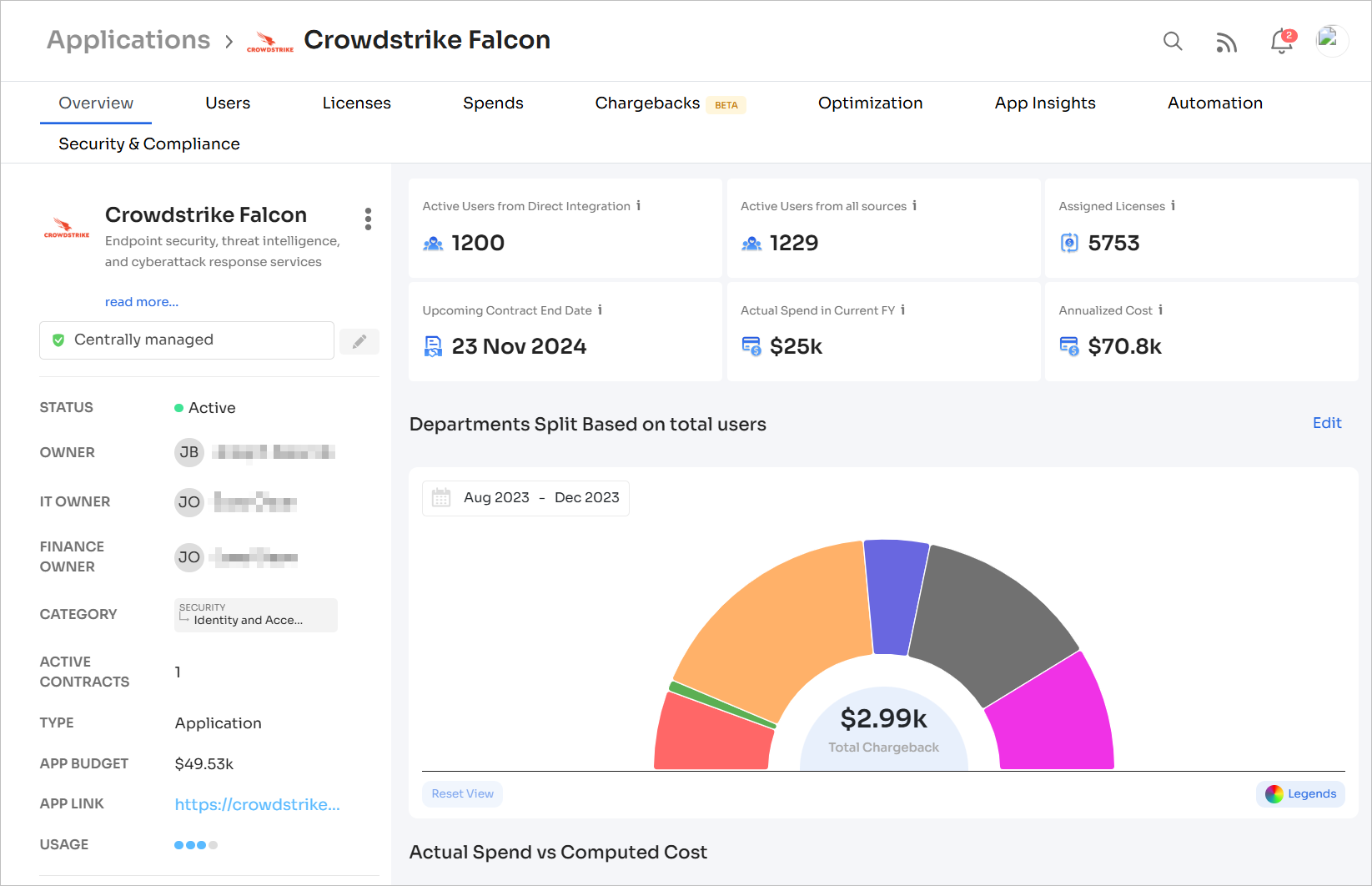Image resolution: width=1372 pixels, height=886 pixels.
Task: Click the pencil edit icon beside Centrally managed
Action: 359,341
